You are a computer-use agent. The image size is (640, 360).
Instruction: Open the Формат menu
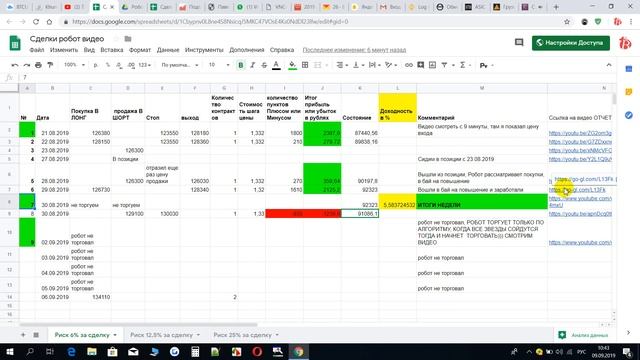[x=140, y=50]
